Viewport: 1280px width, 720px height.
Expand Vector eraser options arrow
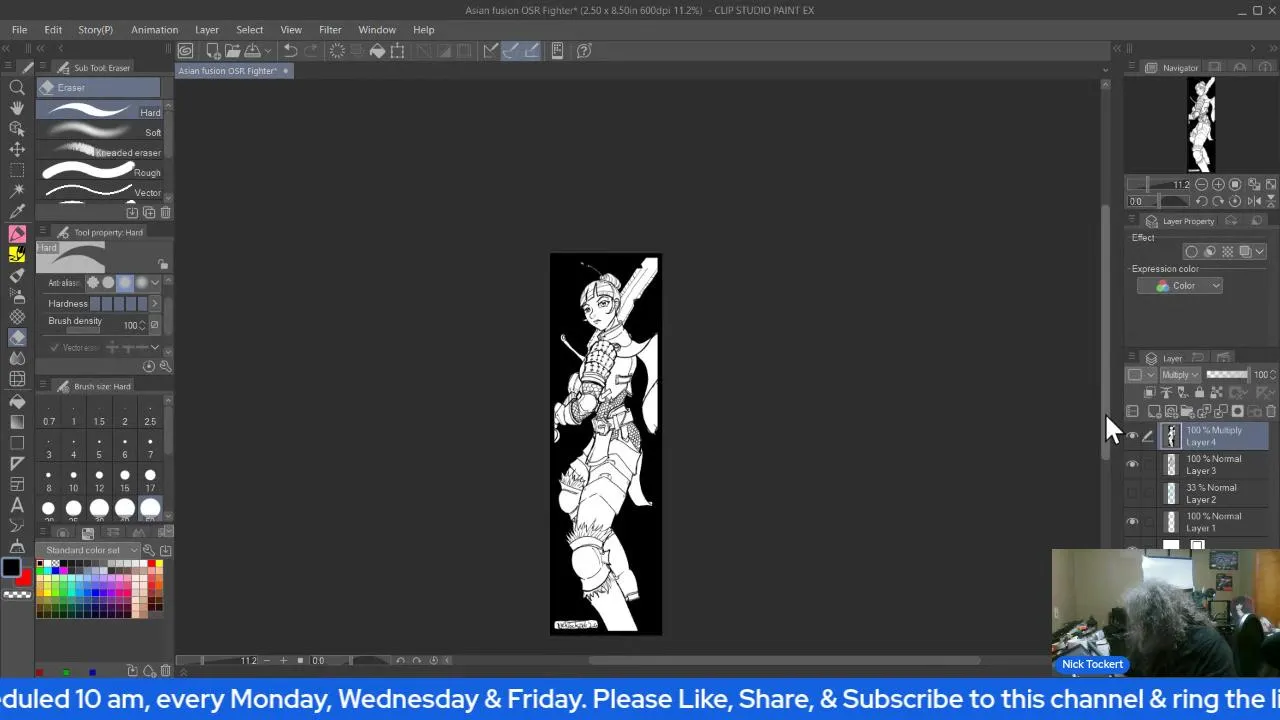[x=155, y=347]
